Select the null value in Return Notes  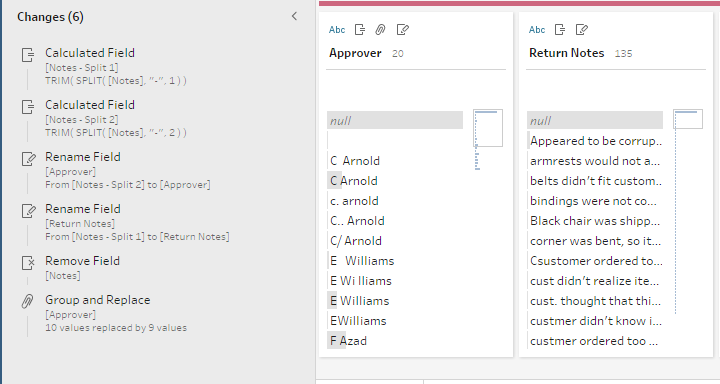(x=595, y=120)
